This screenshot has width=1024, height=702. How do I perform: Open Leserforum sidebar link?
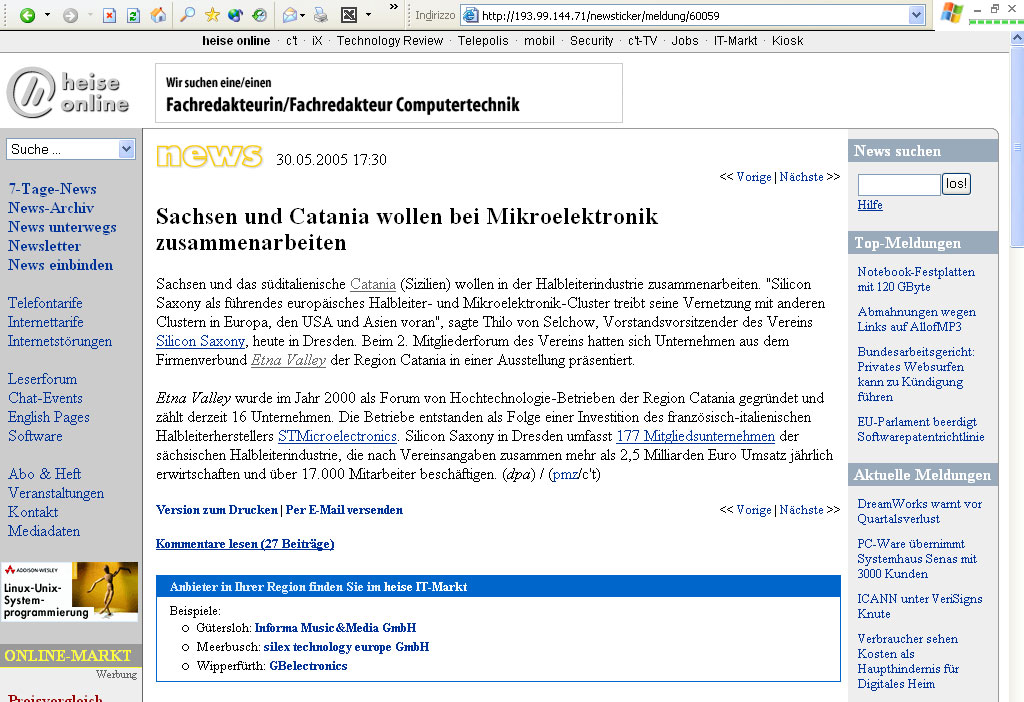click(x=42, y=379)
